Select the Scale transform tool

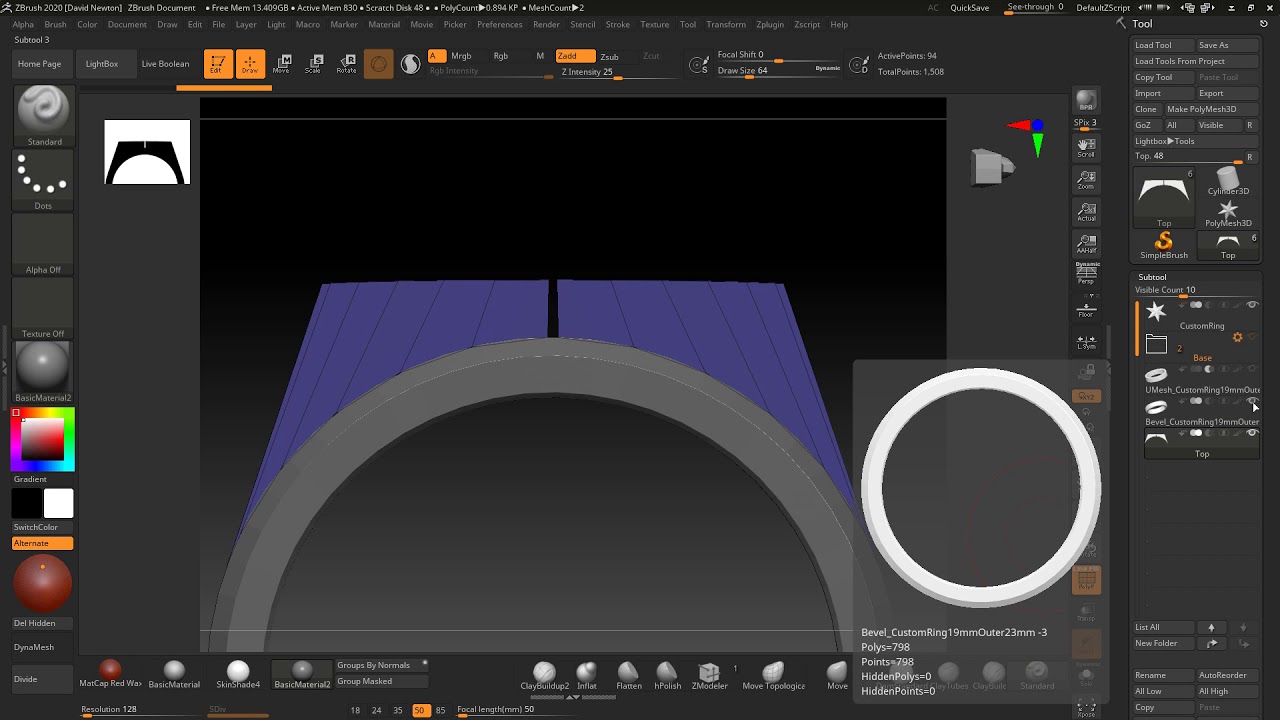314,64
